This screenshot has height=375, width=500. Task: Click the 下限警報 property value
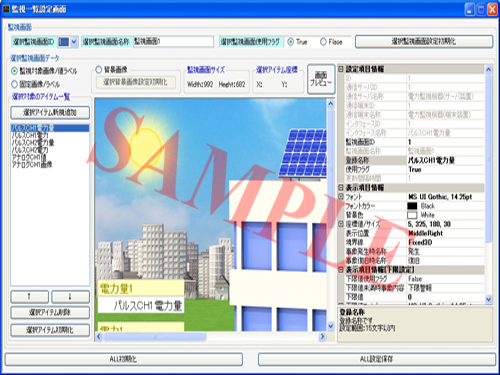click(420, 288)
